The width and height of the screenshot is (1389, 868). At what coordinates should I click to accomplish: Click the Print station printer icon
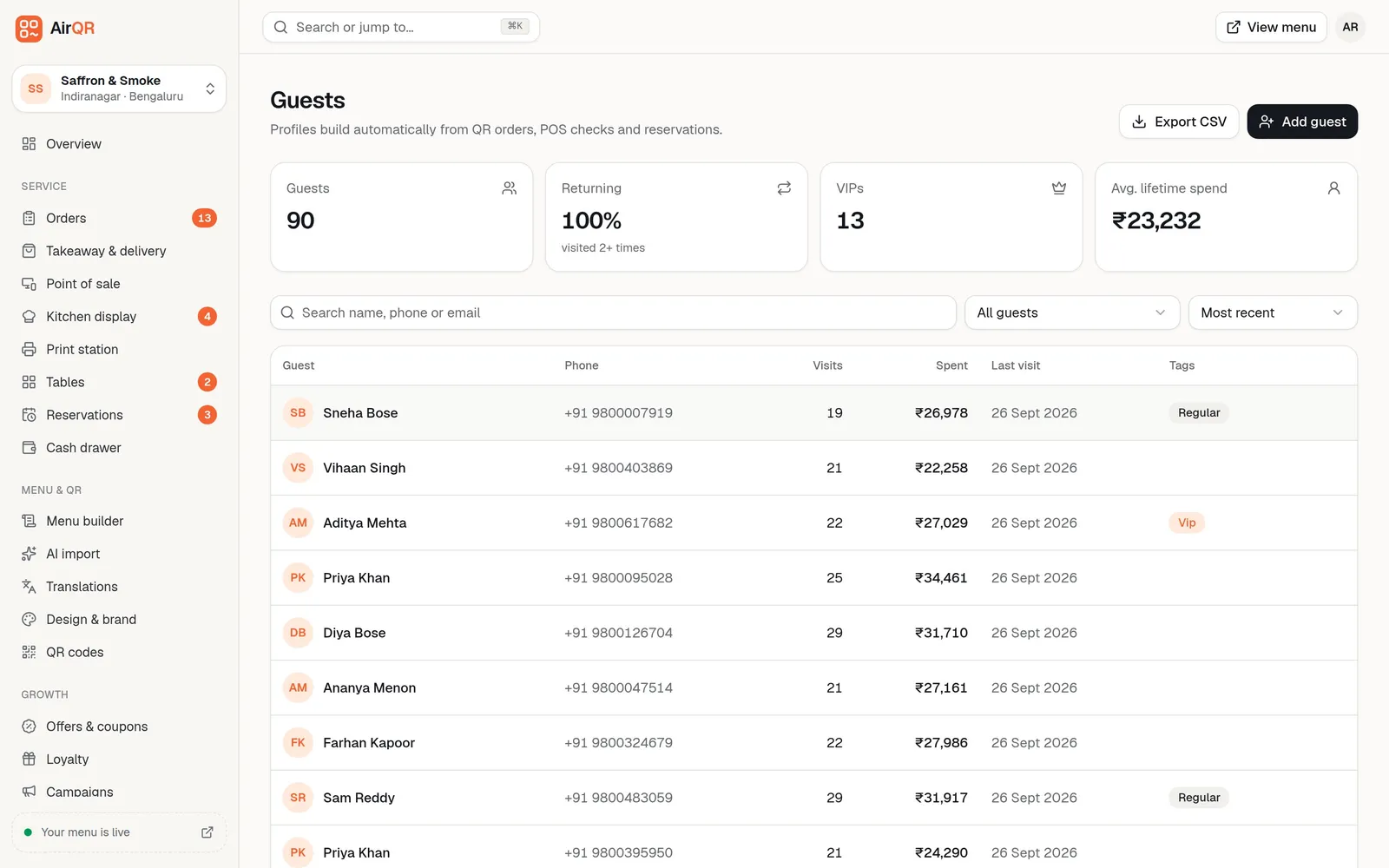tap(29, 350)
